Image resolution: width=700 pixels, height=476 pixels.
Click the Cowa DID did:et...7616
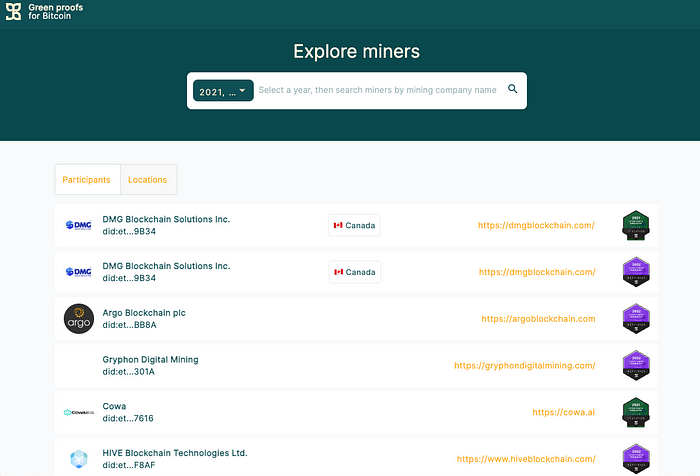click(x=128, y=418)
